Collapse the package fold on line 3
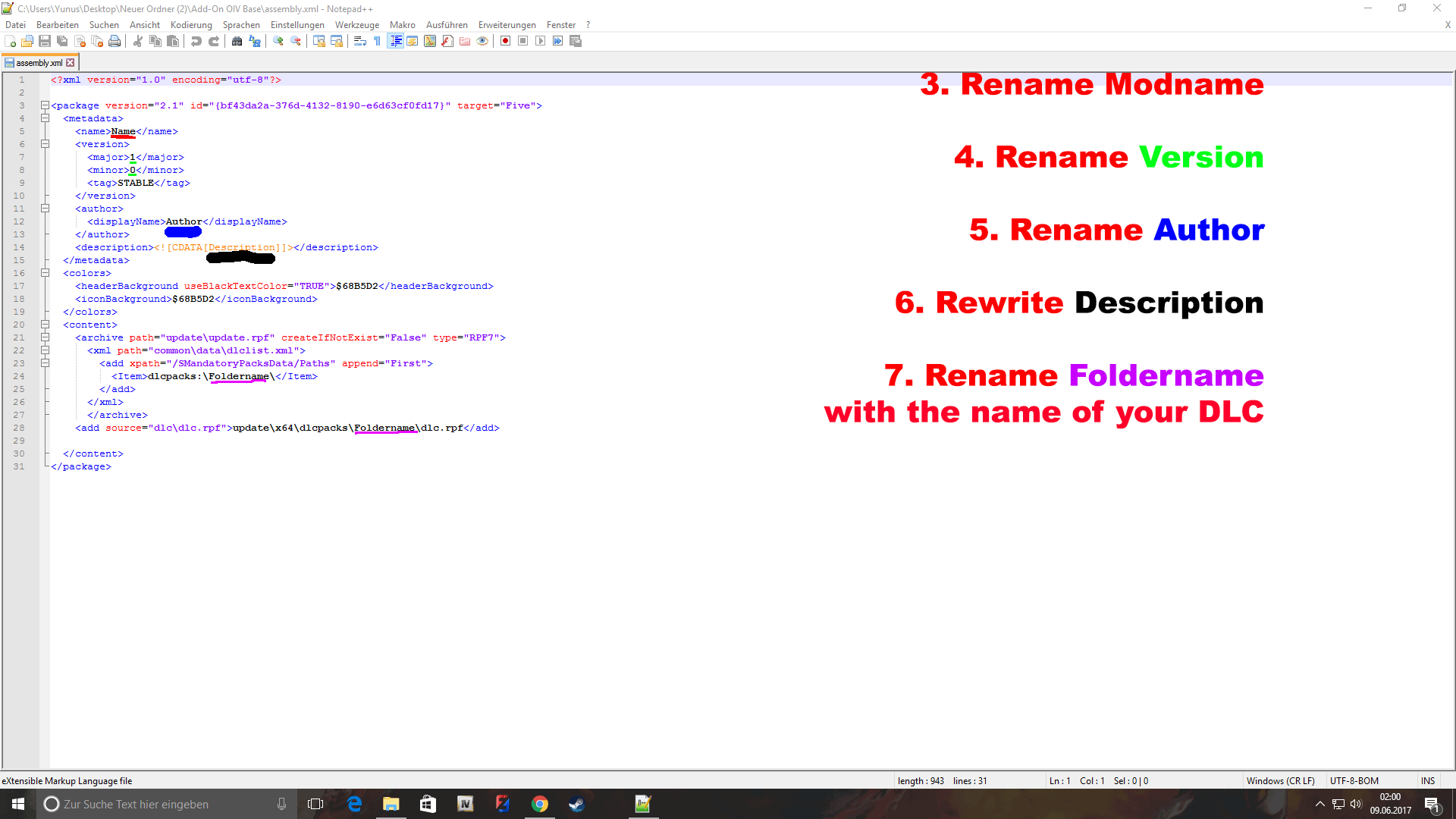Screen dimensions: 1456x819 (45, 105)
